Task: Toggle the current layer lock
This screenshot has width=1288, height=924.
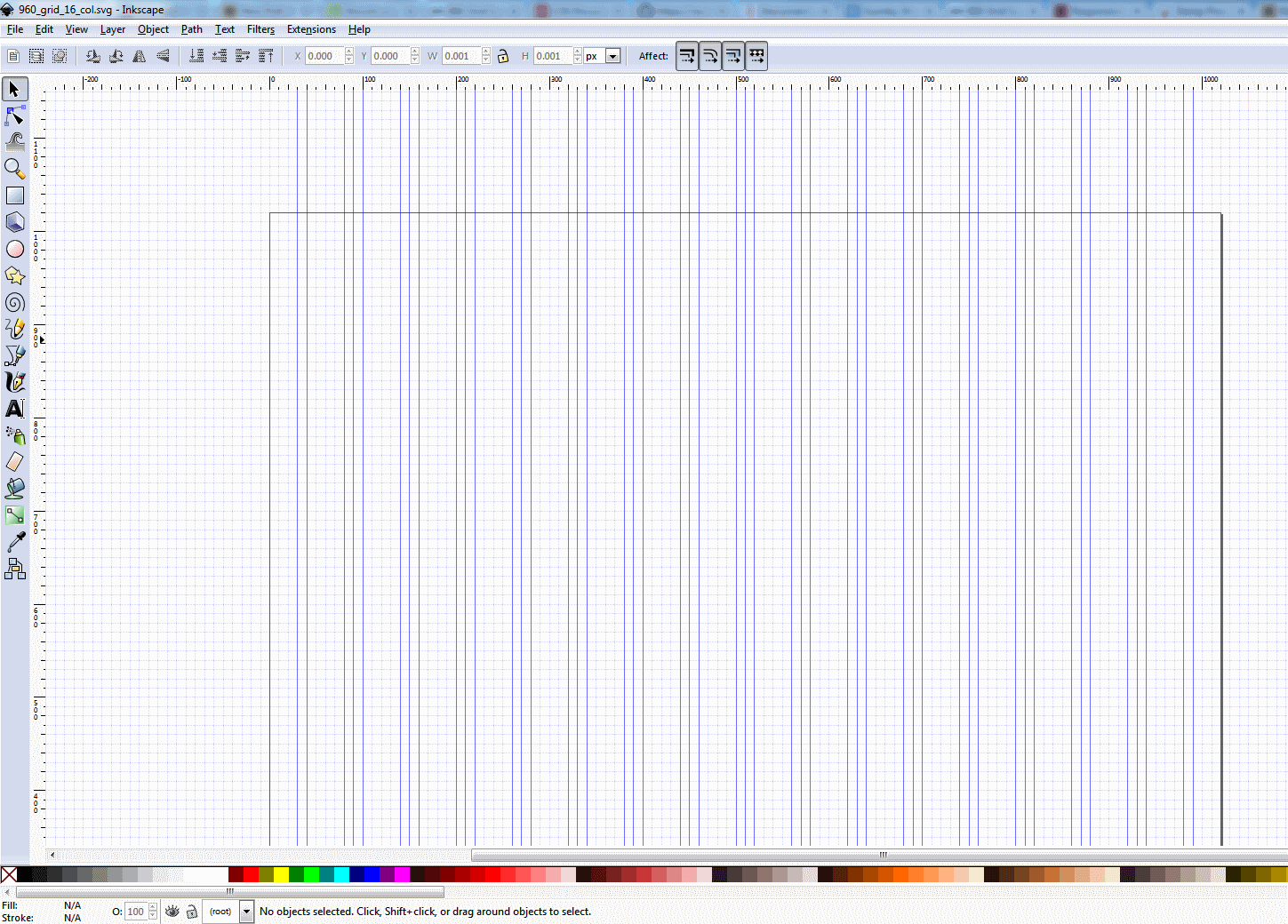Action: 192,912
